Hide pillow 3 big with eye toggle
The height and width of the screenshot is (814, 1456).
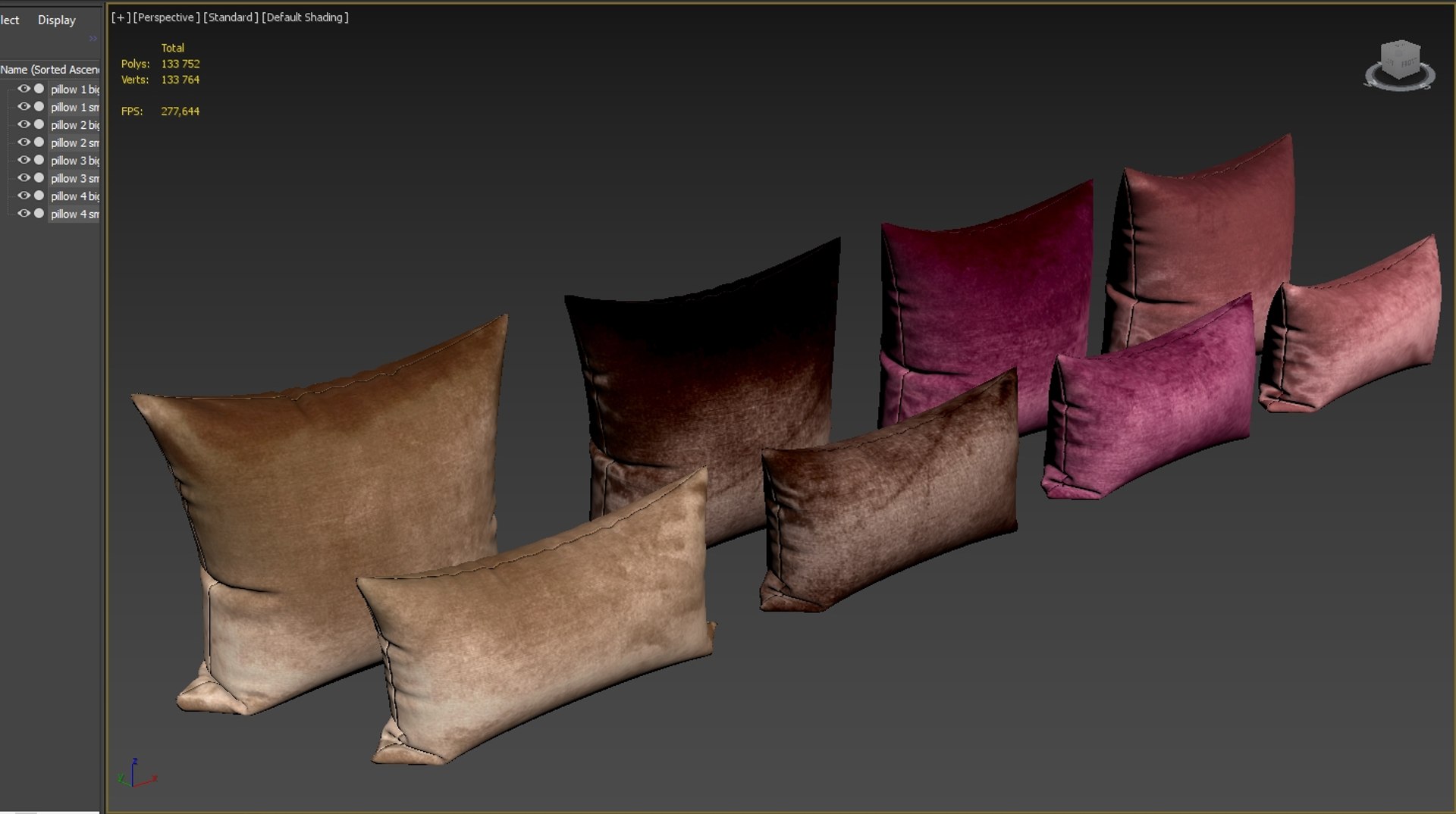[24, 160]
